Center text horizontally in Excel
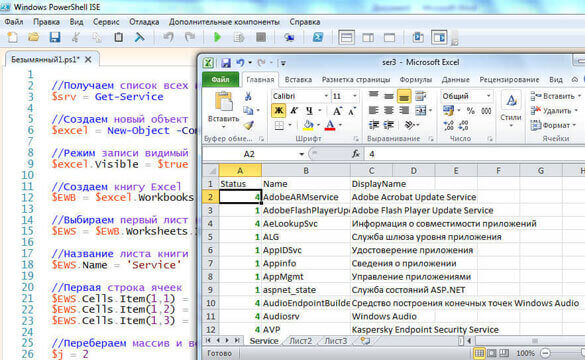The height and width of the screenshot is (360, 585). 388,110
